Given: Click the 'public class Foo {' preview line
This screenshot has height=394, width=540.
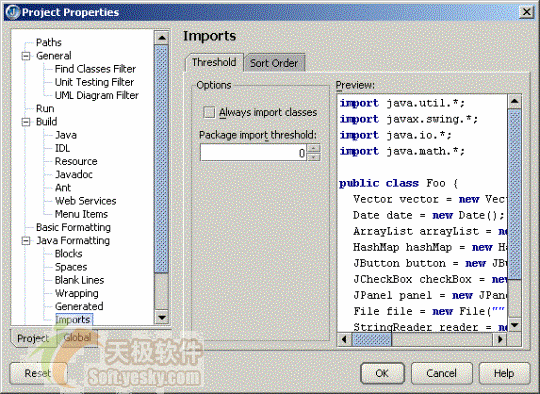Looking at the screenshot, I should coord(398,184).
